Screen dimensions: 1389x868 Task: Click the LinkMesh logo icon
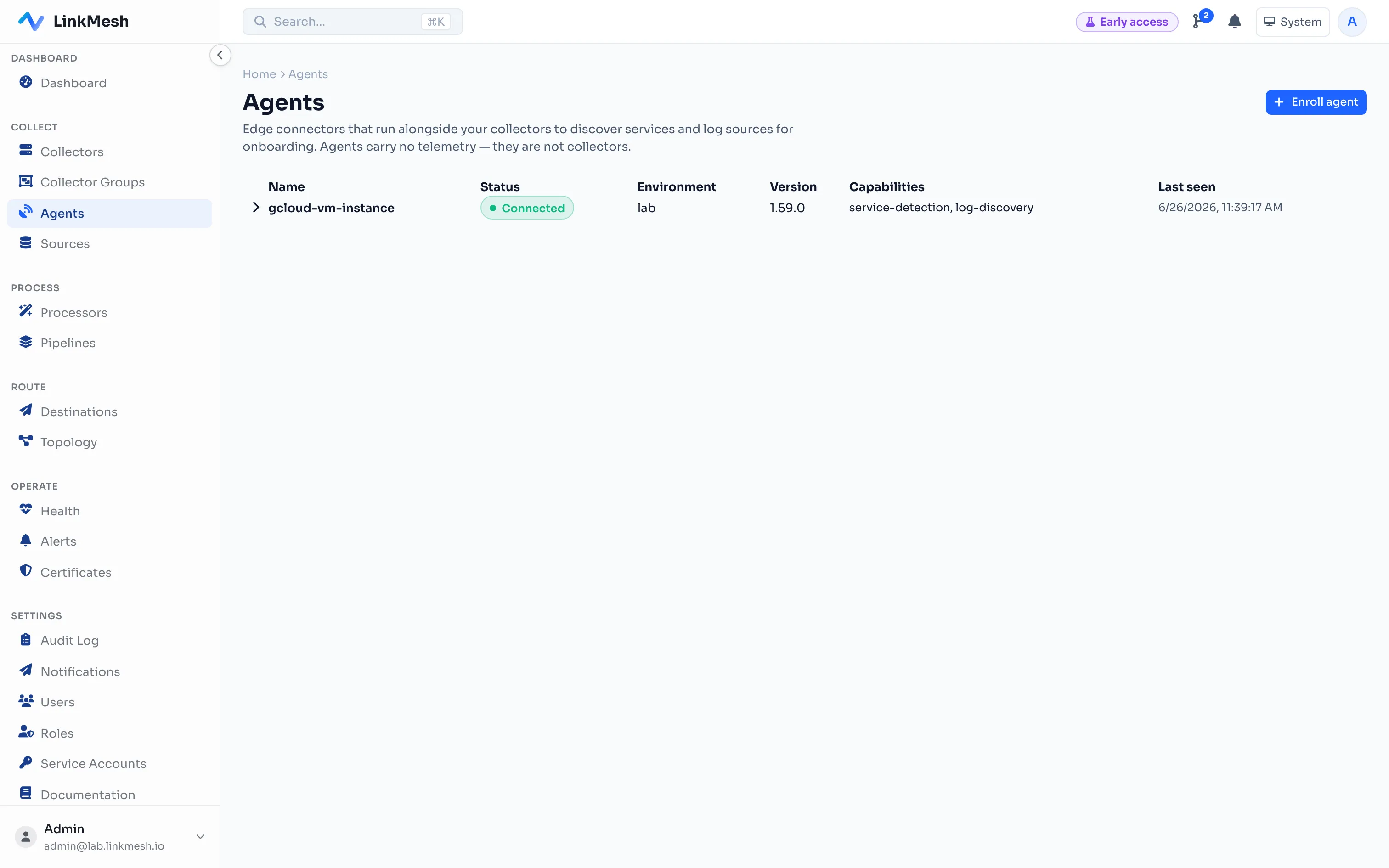click(31, 21)
